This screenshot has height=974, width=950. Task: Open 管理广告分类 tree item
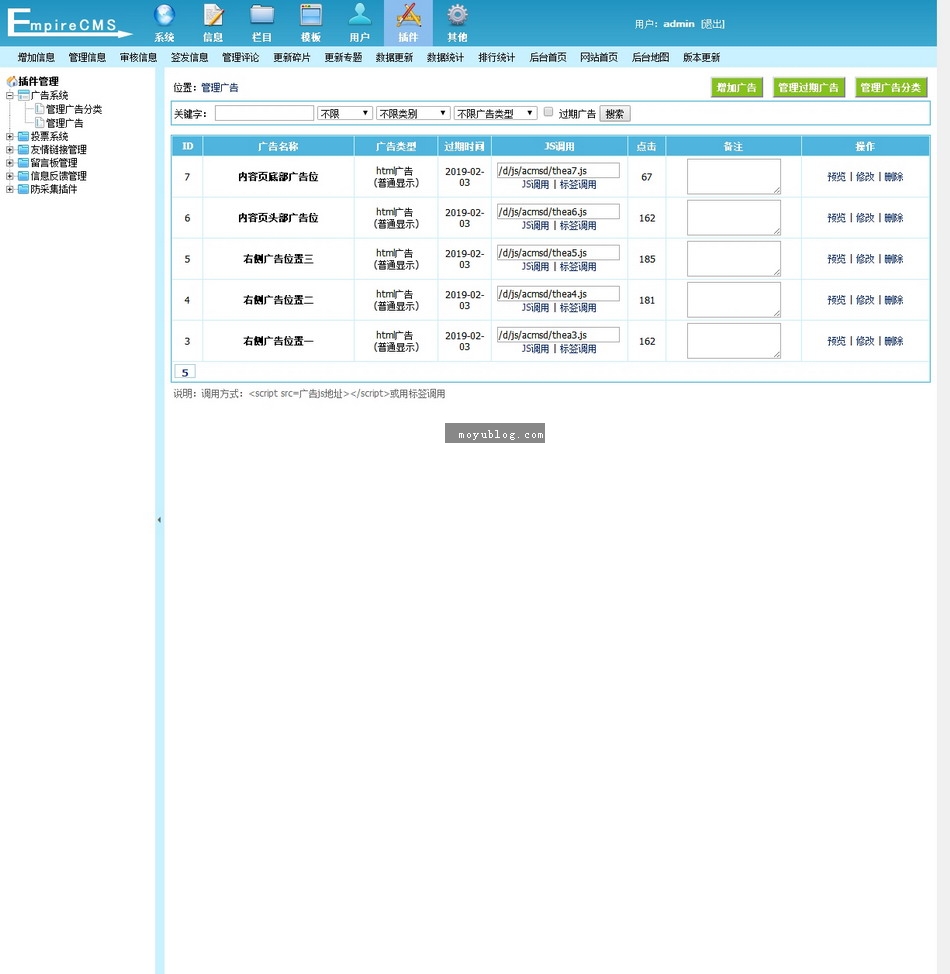point(74,109)
